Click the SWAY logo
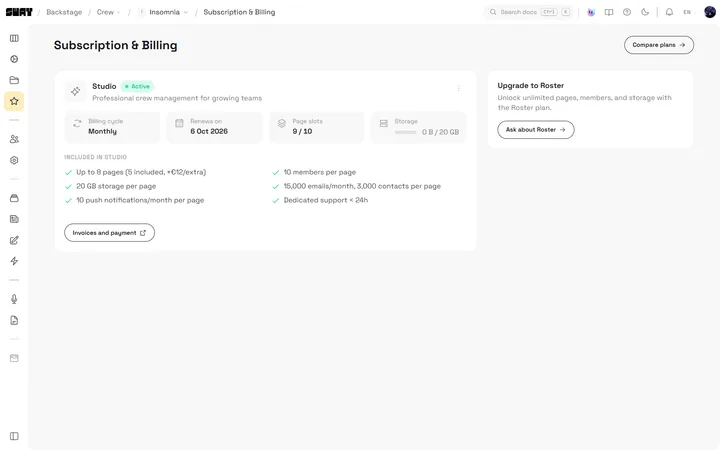 pyautogui.click(x=19, y=12)
